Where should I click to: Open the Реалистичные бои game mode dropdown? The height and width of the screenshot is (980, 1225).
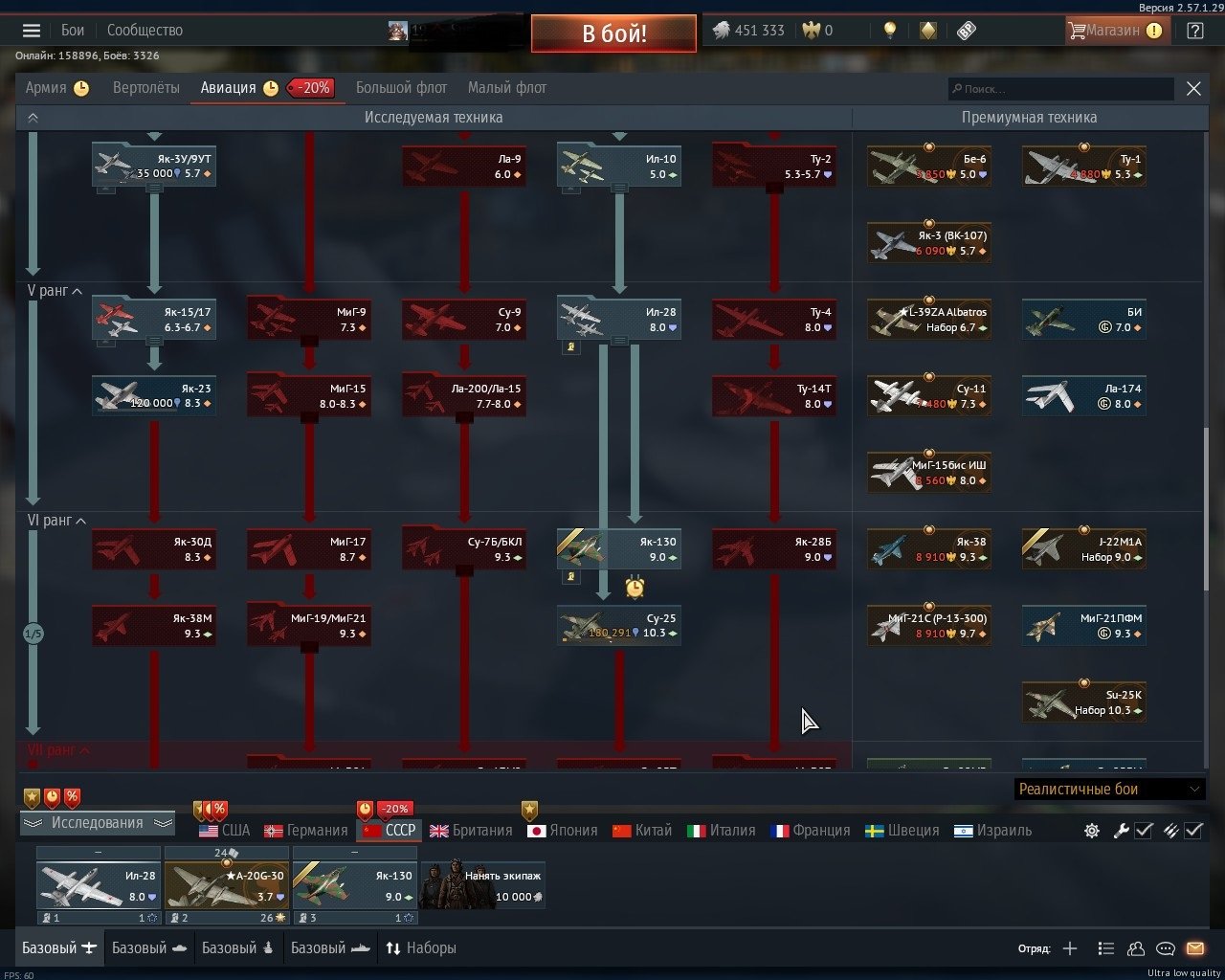1109,790
